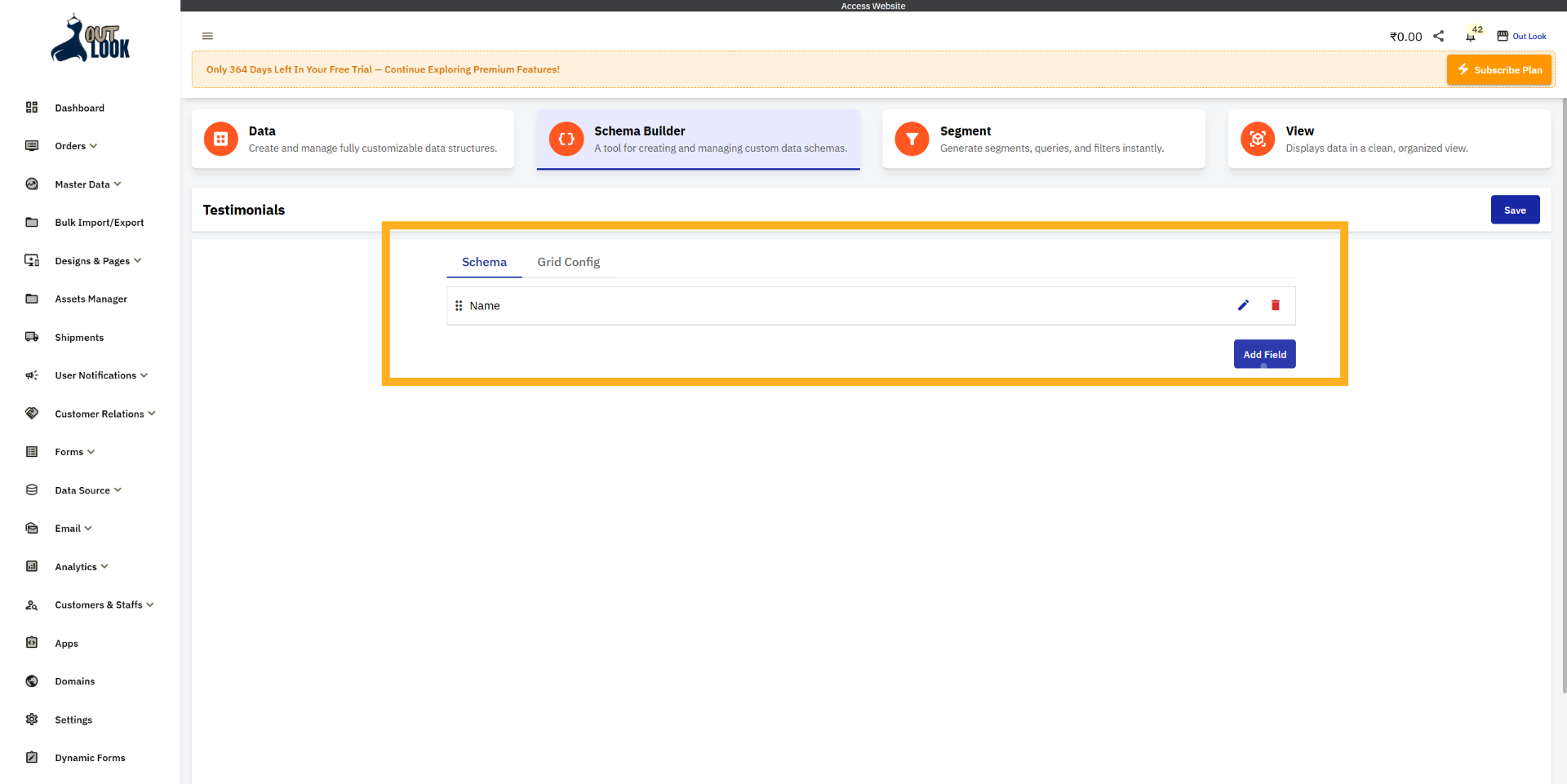Click the Data Source database icon

(32, 490)
